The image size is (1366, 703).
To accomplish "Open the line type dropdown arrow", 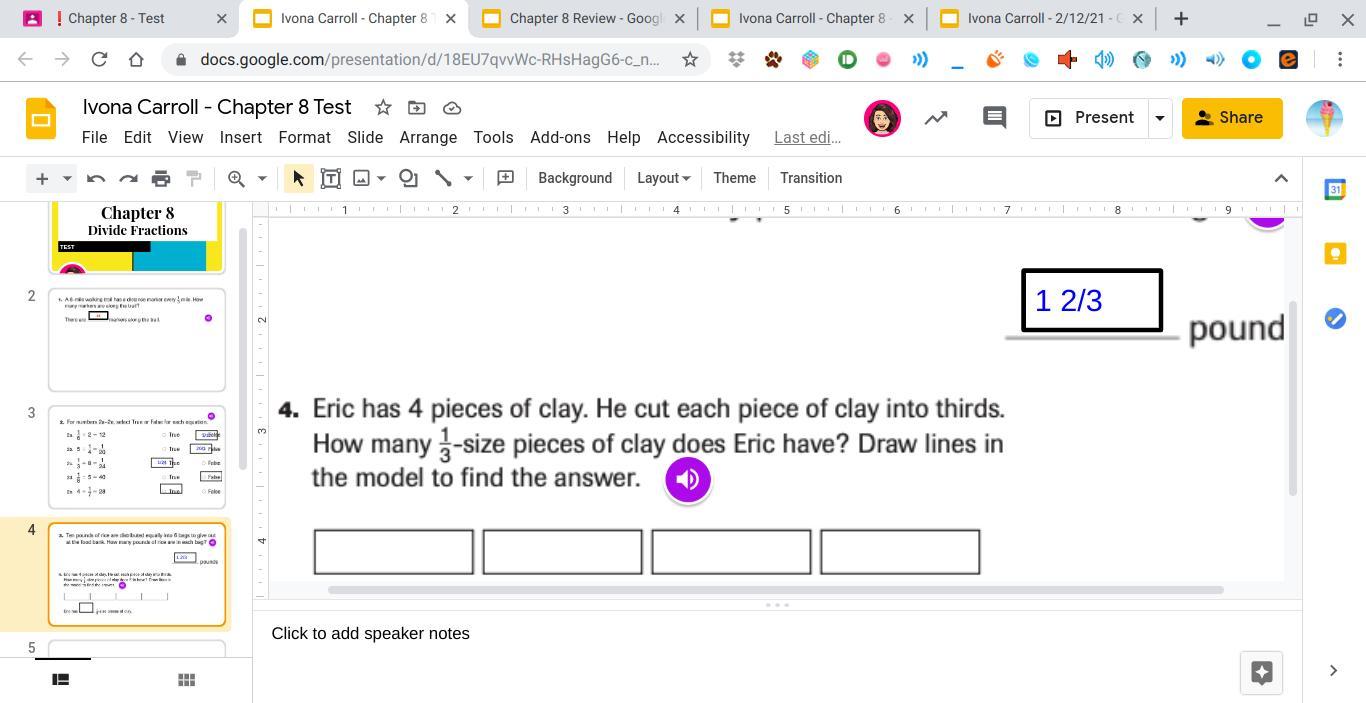I will [467, 178].
